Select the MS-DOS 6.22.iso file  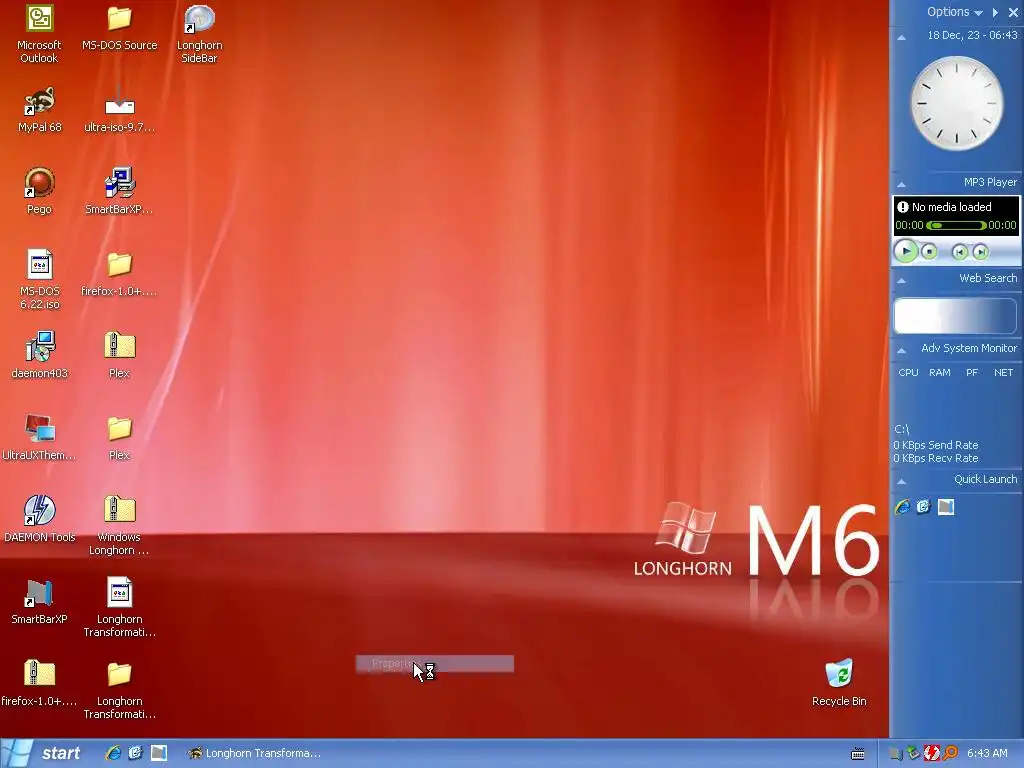pos(39,265)
